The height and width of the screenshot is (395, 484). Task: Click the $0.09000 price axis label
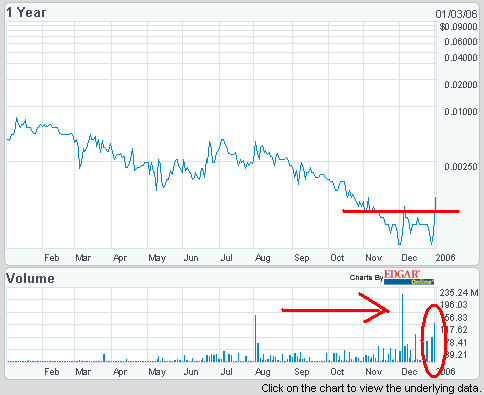(x=458, y=27)
